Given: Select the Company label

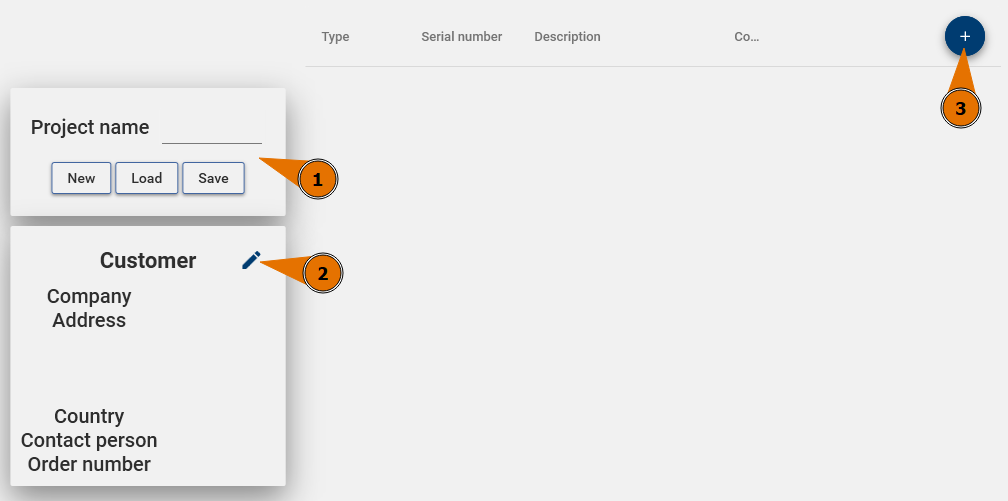Looking at the screenshot, I should click(x=89, y=296).
